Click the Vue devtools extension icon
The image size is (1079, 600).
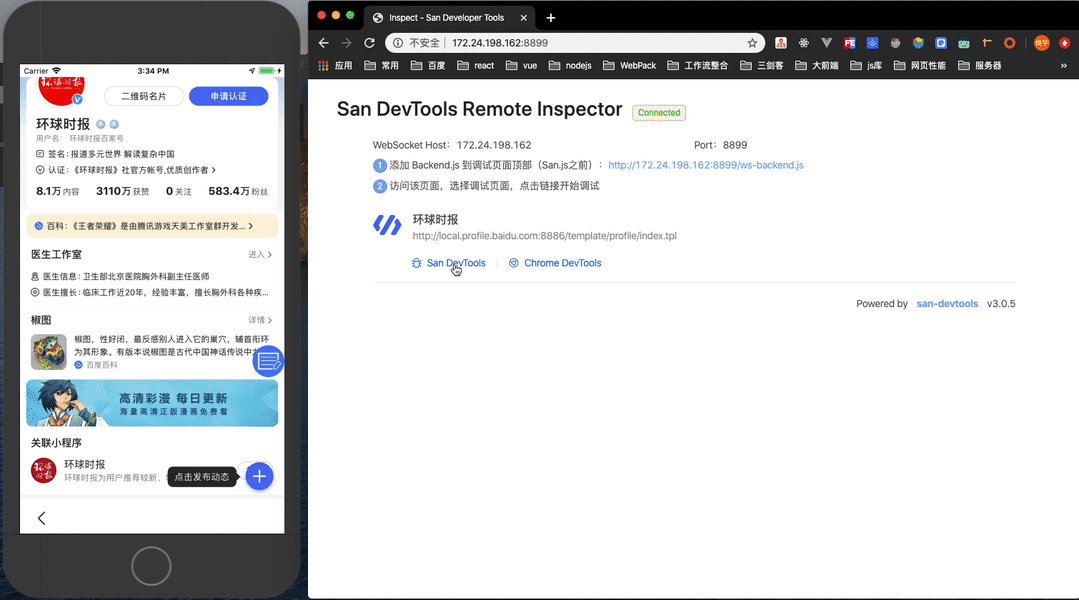coord(826,43)
